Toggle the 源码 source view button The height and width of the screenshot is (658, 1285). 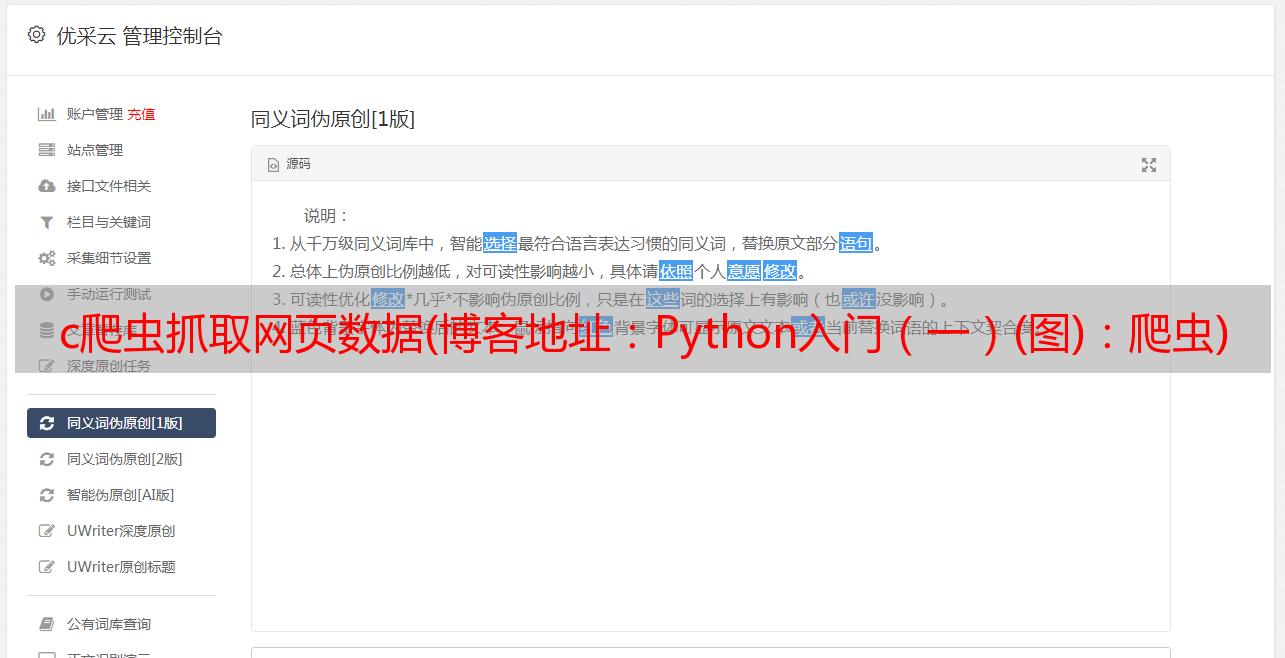click(x=289, y=164)
